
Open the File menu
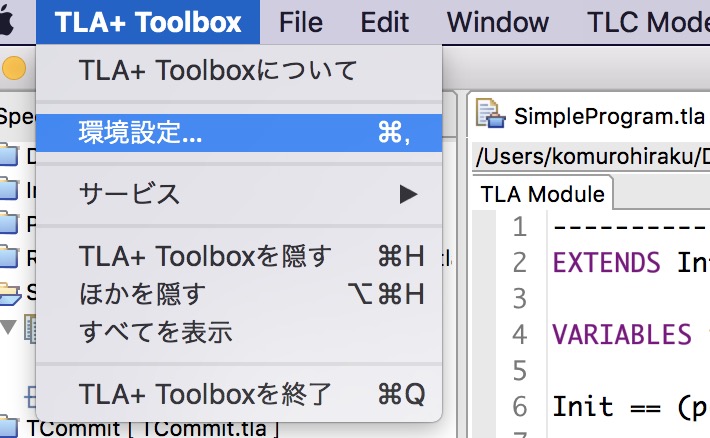coord(301,22)
